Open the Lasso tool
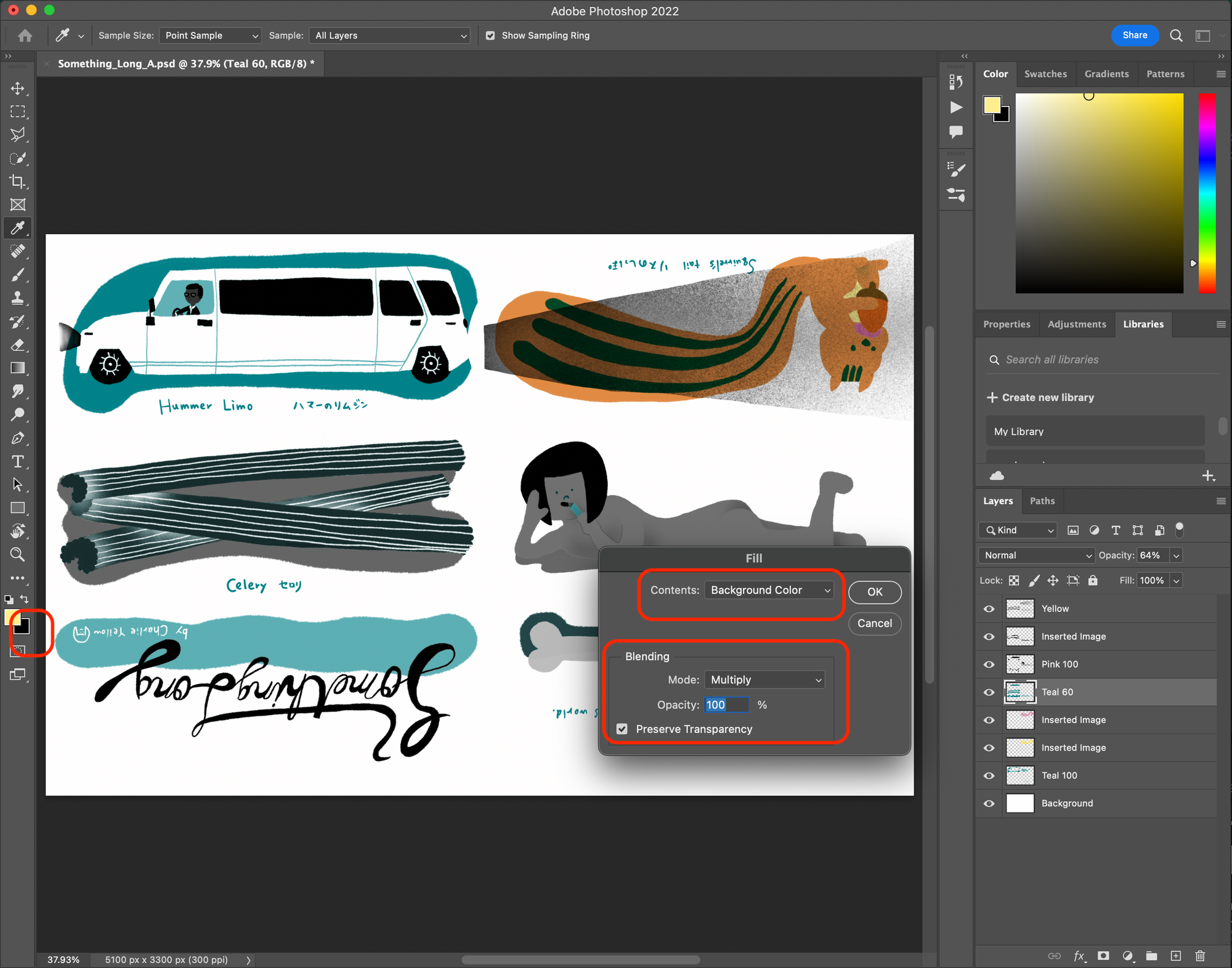This screenshot has height=968, width=1232. tap(18, 135)
